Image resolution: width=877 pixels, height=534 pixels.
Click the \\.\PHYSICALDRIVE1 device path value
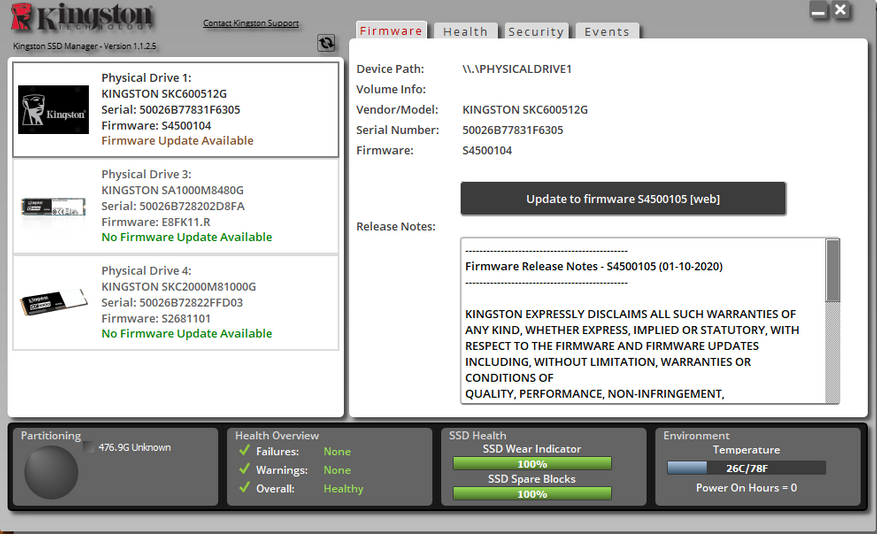click(517, 69)
